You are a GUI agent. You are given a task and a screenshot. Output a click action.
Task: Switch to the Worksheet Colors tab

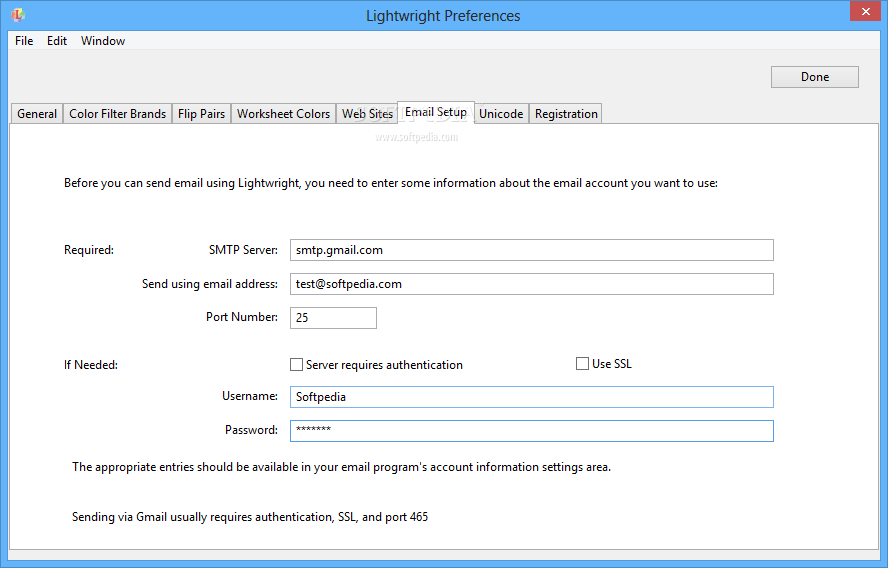[283, 113]
